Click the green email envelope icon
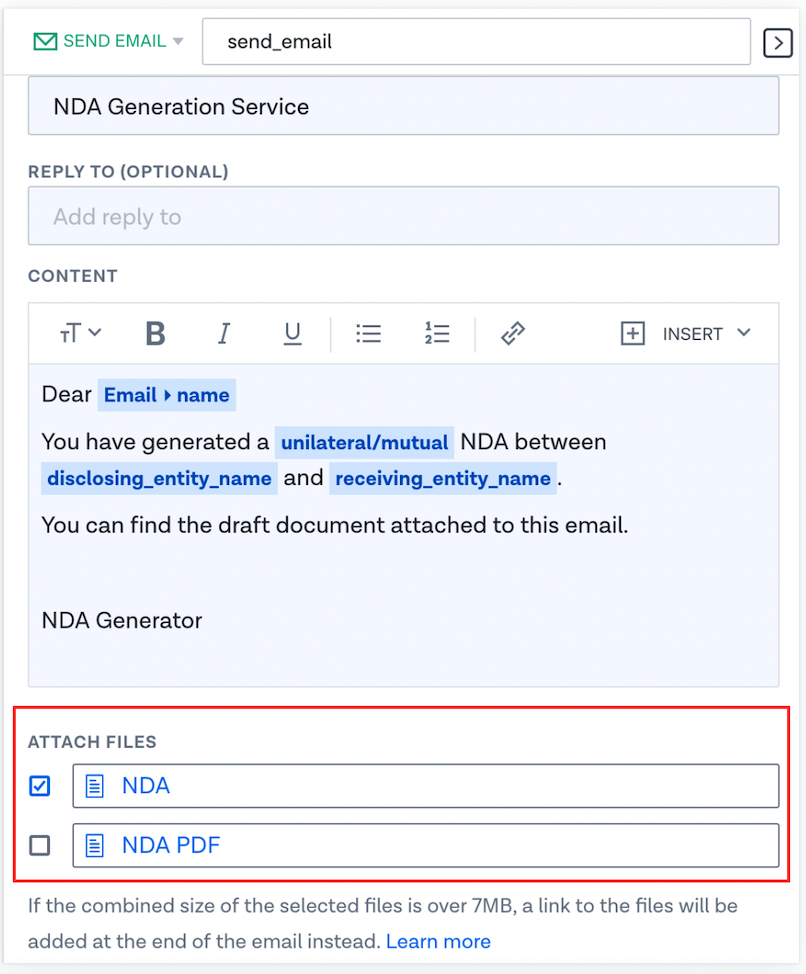 click(45, 41)
